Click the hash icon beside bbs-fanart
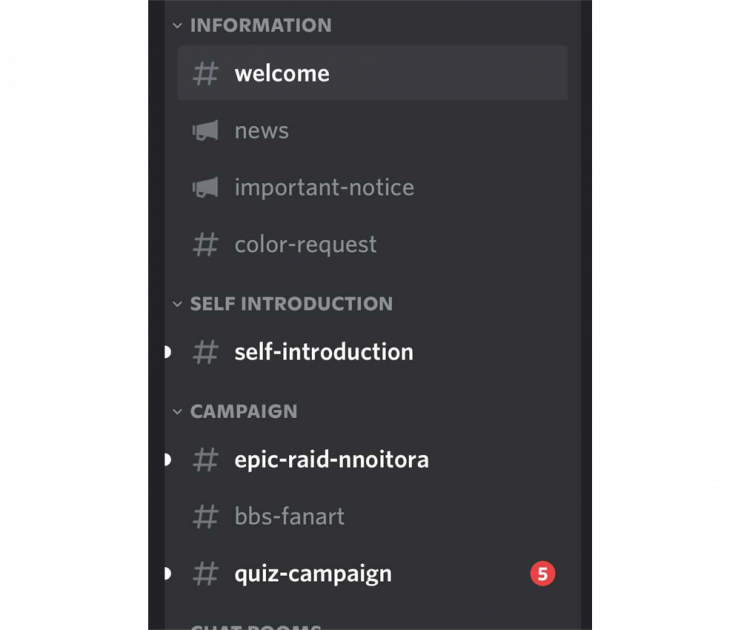 coord(205,516)
